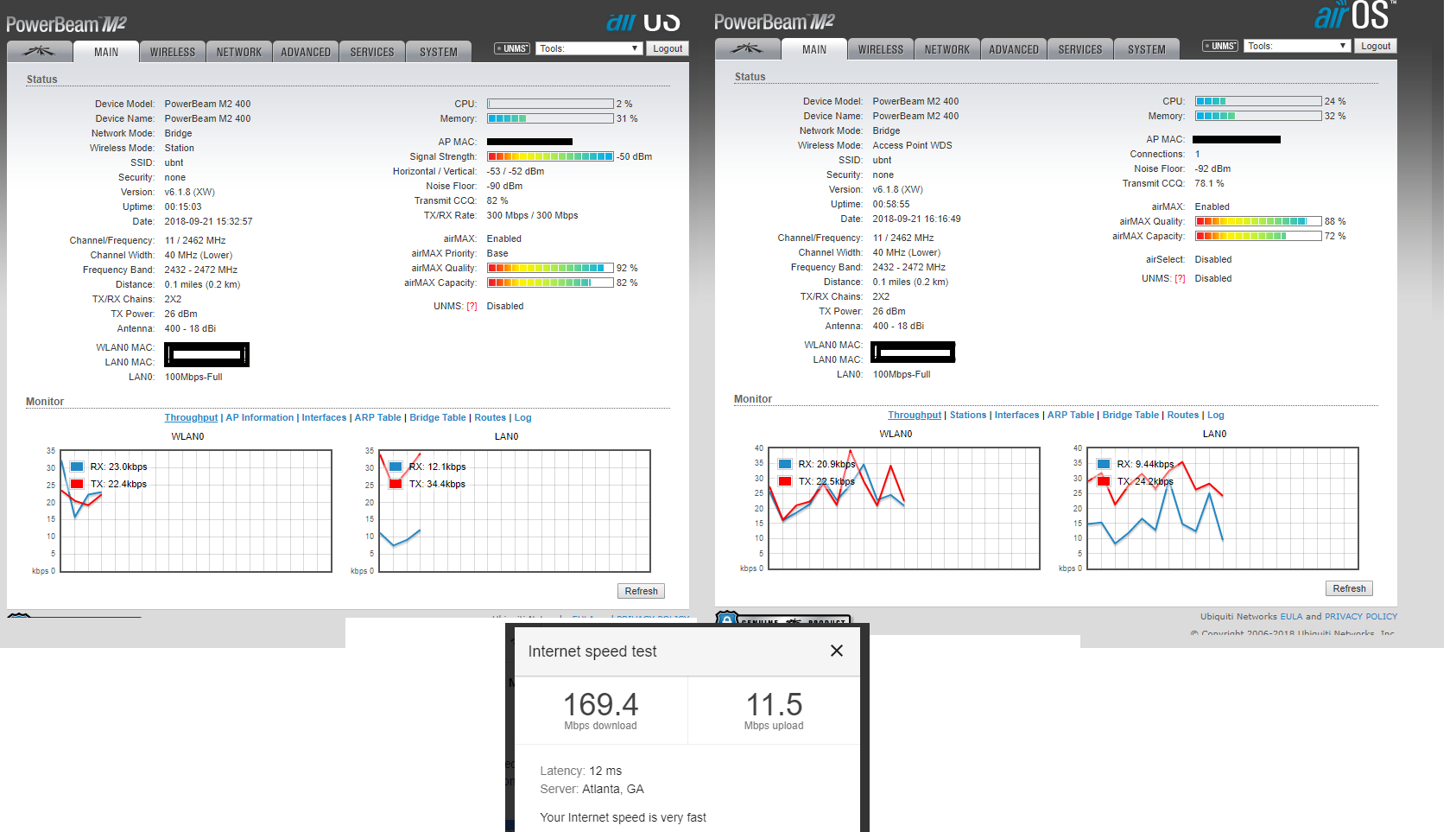Click the blue RX legend swatch in left WLAN0 graph

(x=77, y=467)
